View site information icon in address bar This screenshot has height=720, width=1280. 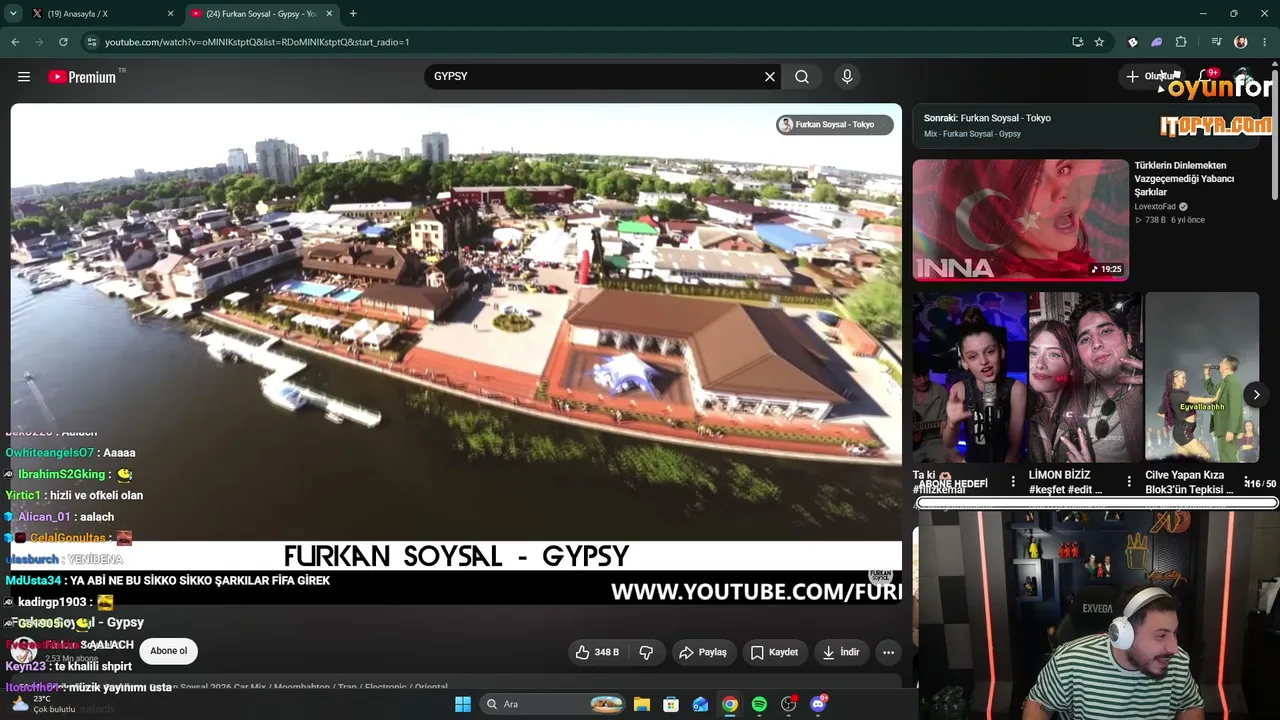click(91, 42)
